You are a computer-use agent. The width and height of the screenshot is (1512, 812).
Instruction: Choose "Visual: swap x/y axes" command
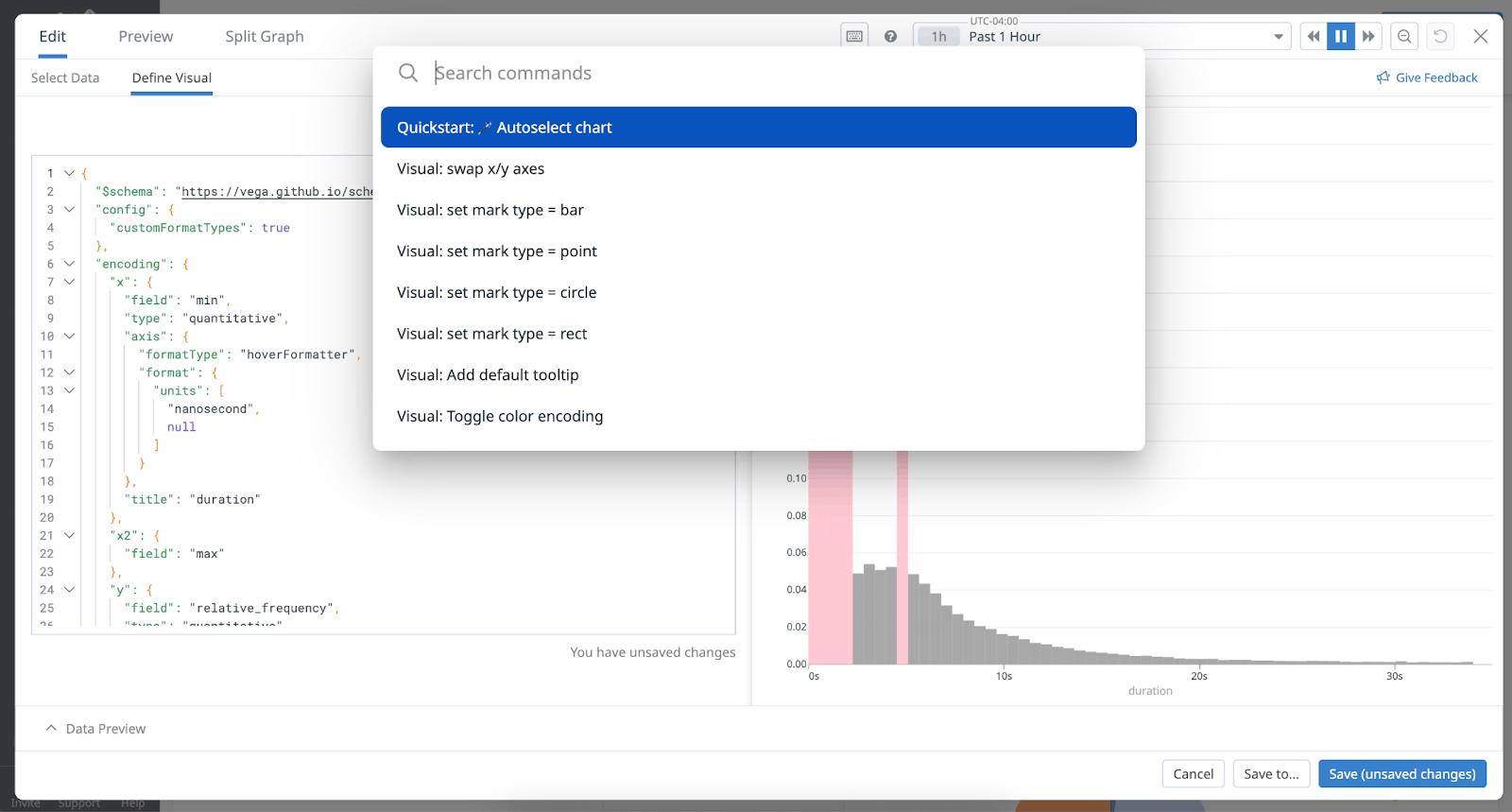[471, 169]
